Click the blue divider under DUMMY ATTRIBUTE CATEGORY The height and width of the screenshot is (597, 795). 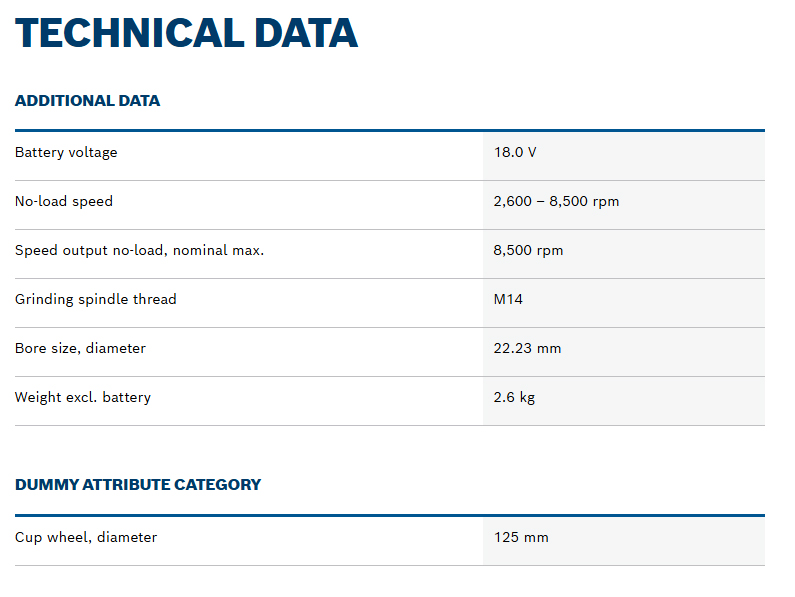click(389, 515)
